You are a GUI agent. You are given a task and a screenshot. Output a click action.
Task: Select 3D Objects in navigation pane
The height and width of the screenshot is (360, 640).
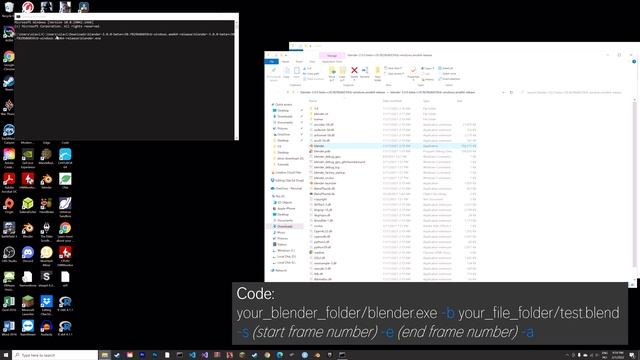[282, 202]
